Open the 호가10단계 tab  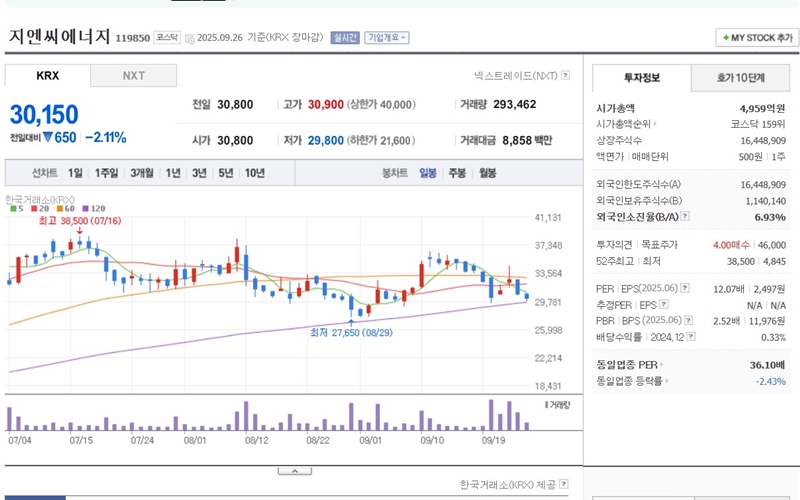[740, 78]
